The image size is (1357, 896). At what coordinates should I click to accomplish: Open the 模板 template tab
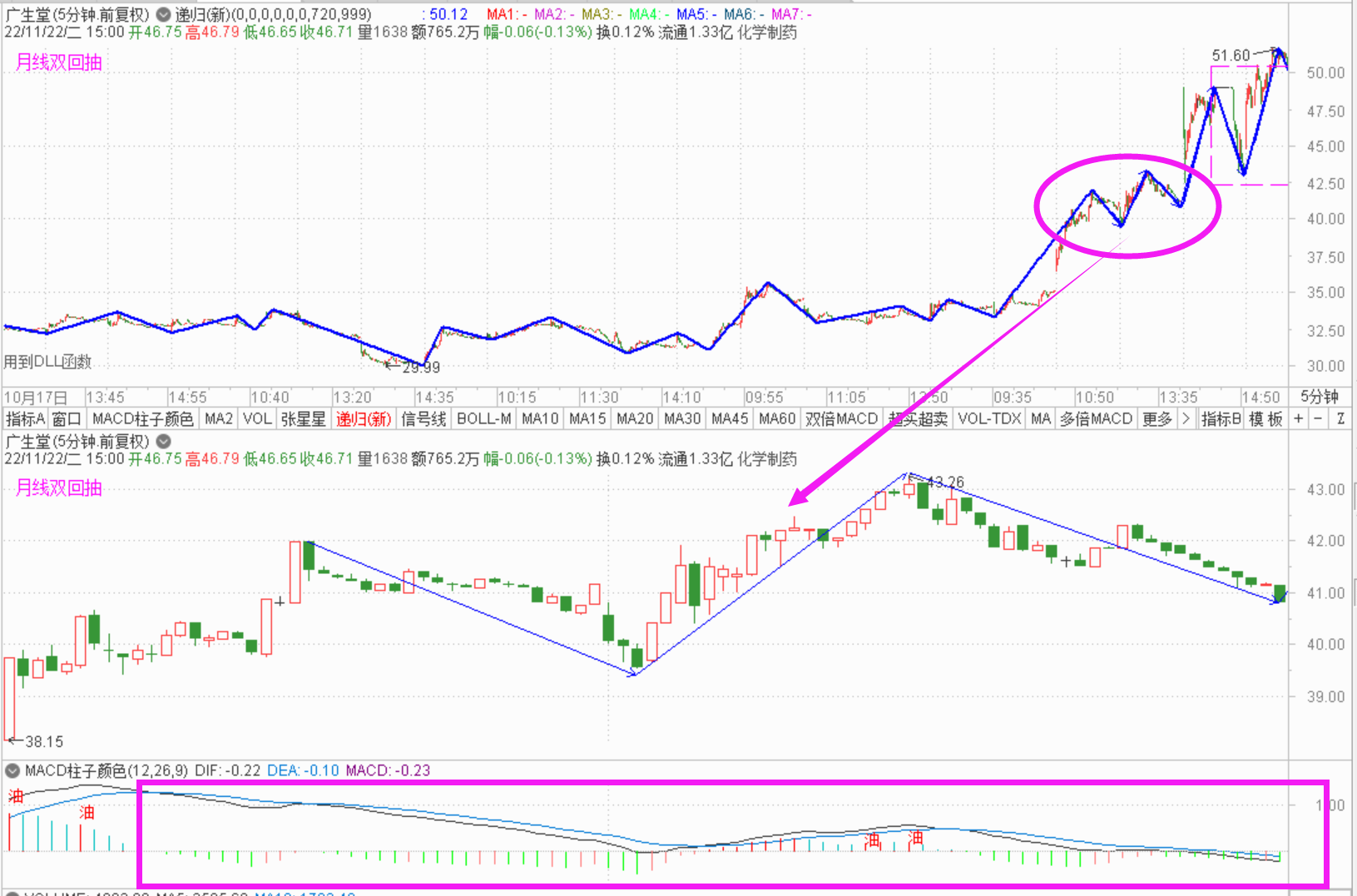[x=1266, y=418]
